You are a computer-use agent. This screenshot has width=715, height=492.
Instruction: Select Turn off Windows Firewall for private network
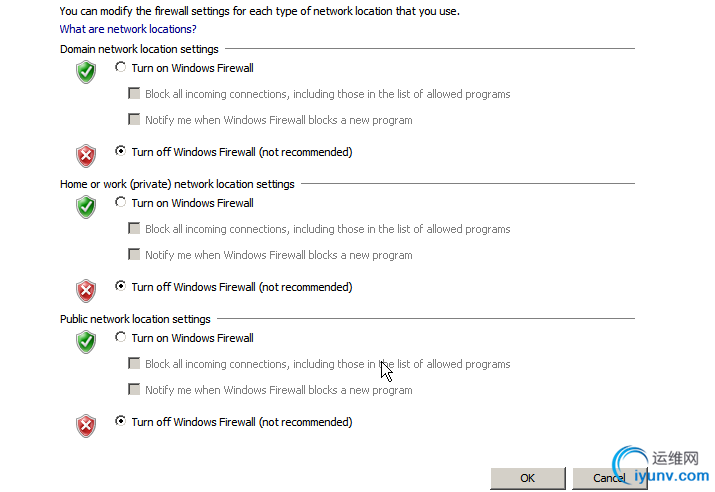point(121,287)
